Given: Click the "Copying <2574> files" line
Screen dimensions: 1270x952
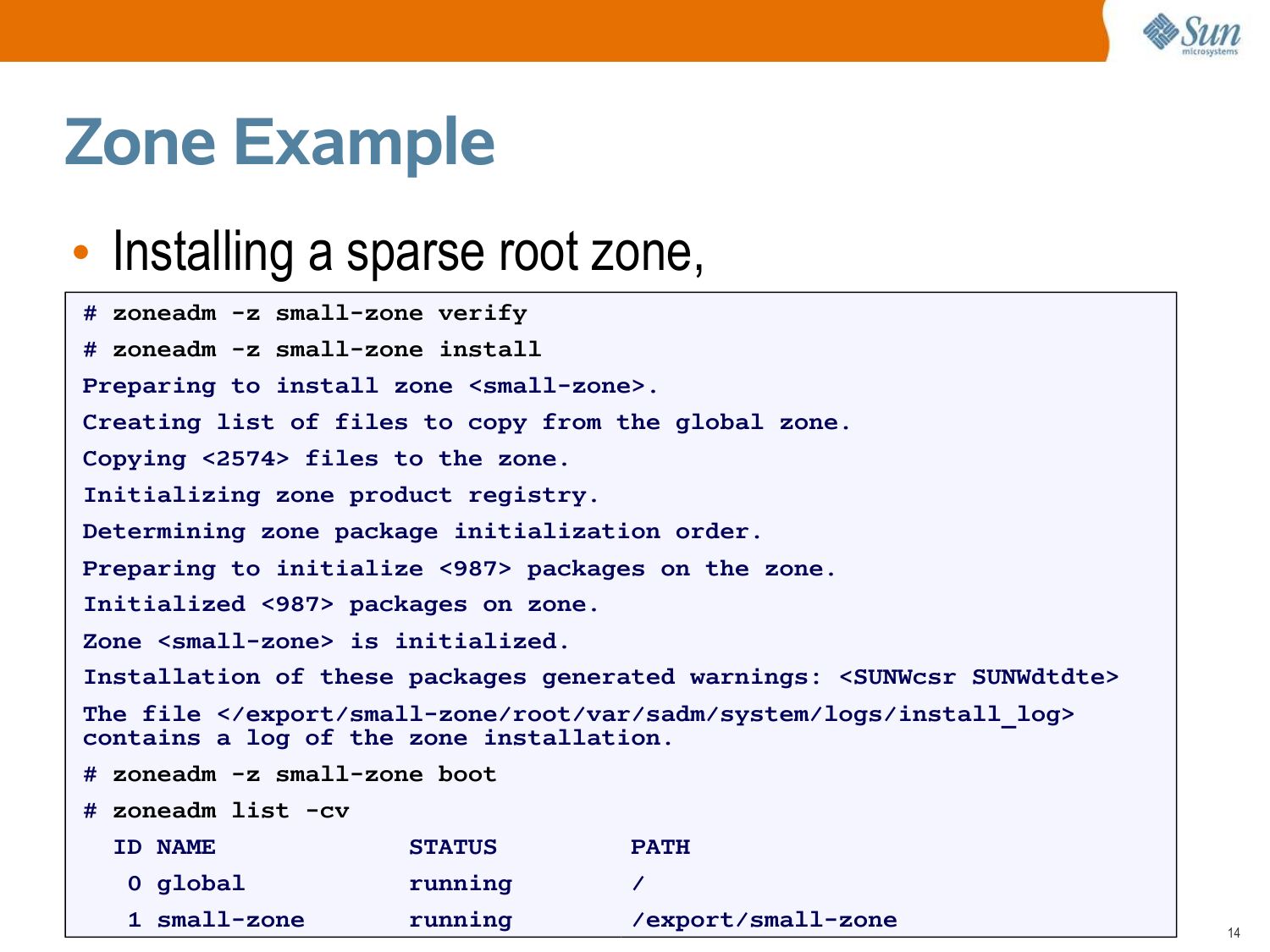Looking at the screenshot, I should click(x=325, y=459).
